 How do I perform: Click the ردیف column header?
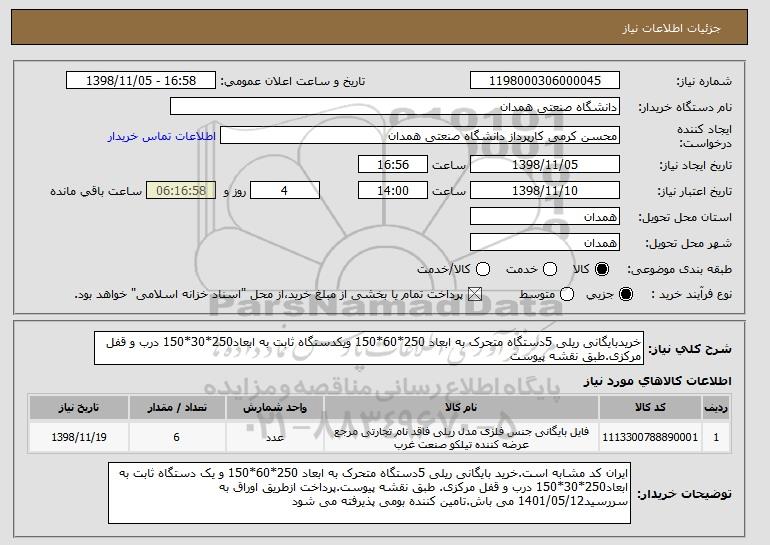[716, 408]
